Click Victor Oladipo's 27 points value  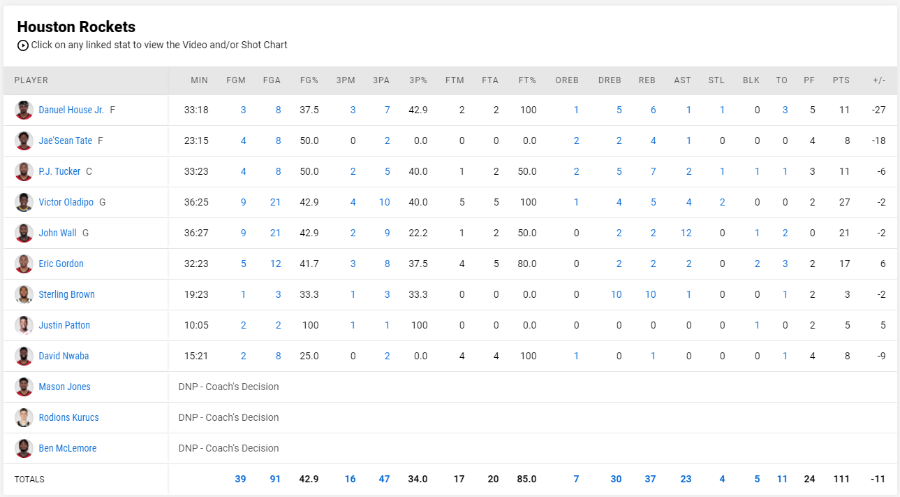click(x=844, y=202)
